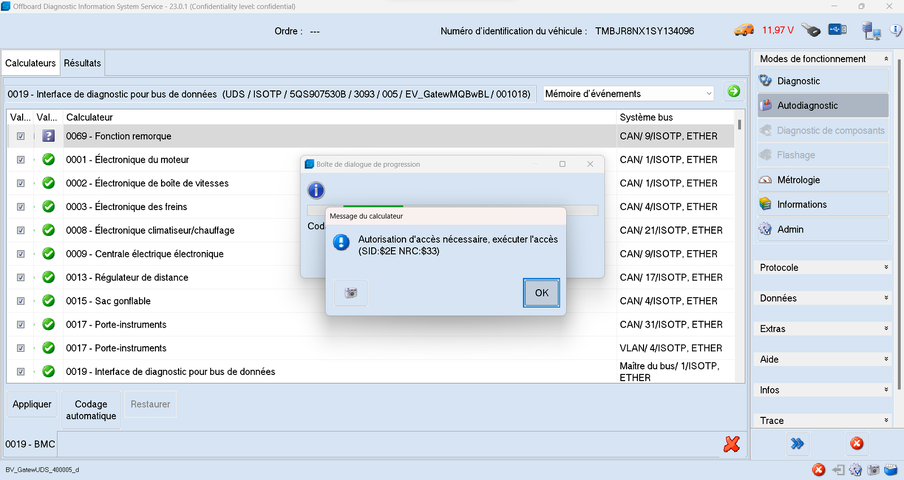Open the Métrologie mode
The width and height of the screenshot is (904, 480).
pyautogui.click(x=798, y=180)
